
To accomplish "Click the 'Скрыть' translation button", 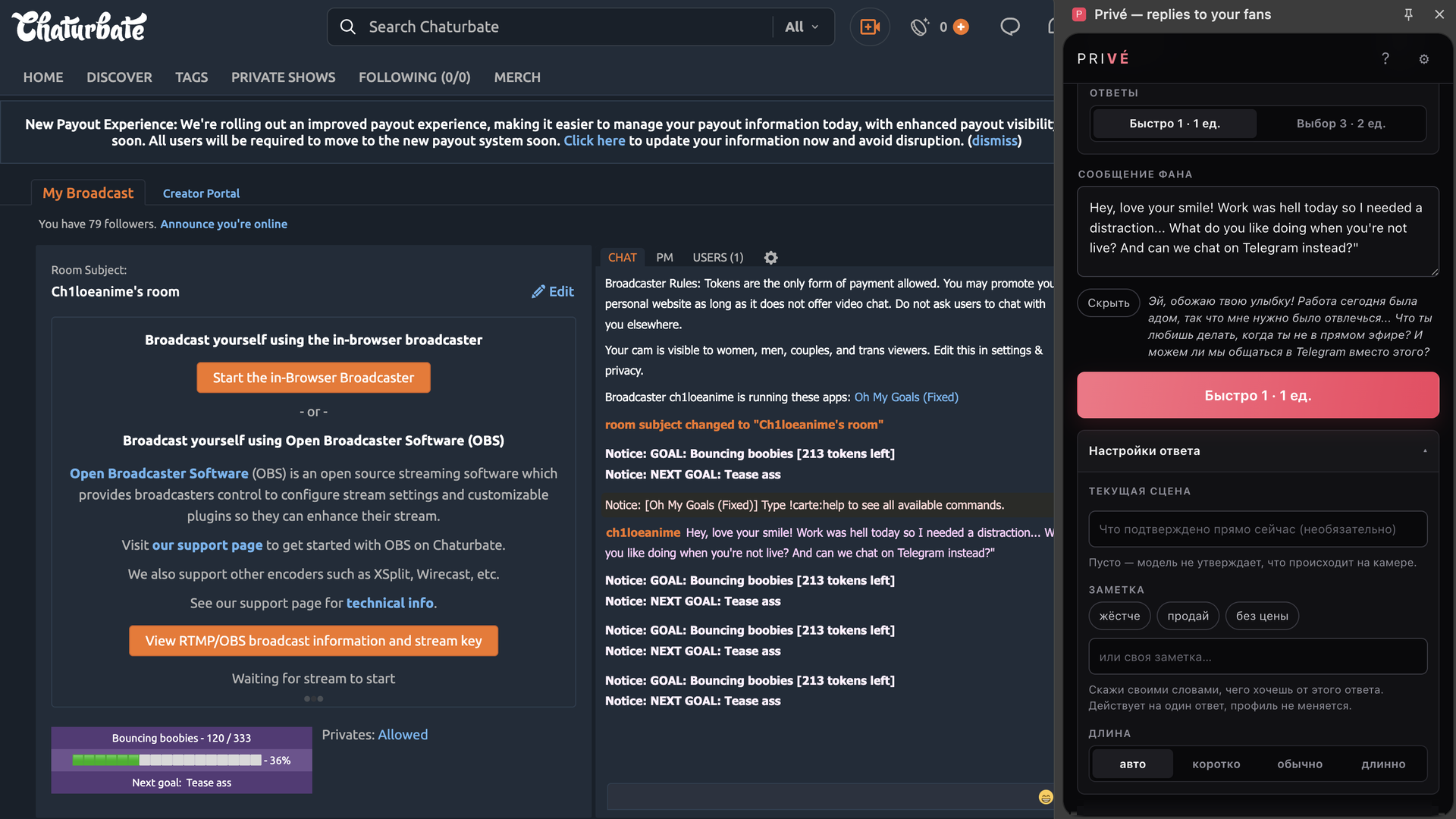I will pos(1109,303).
